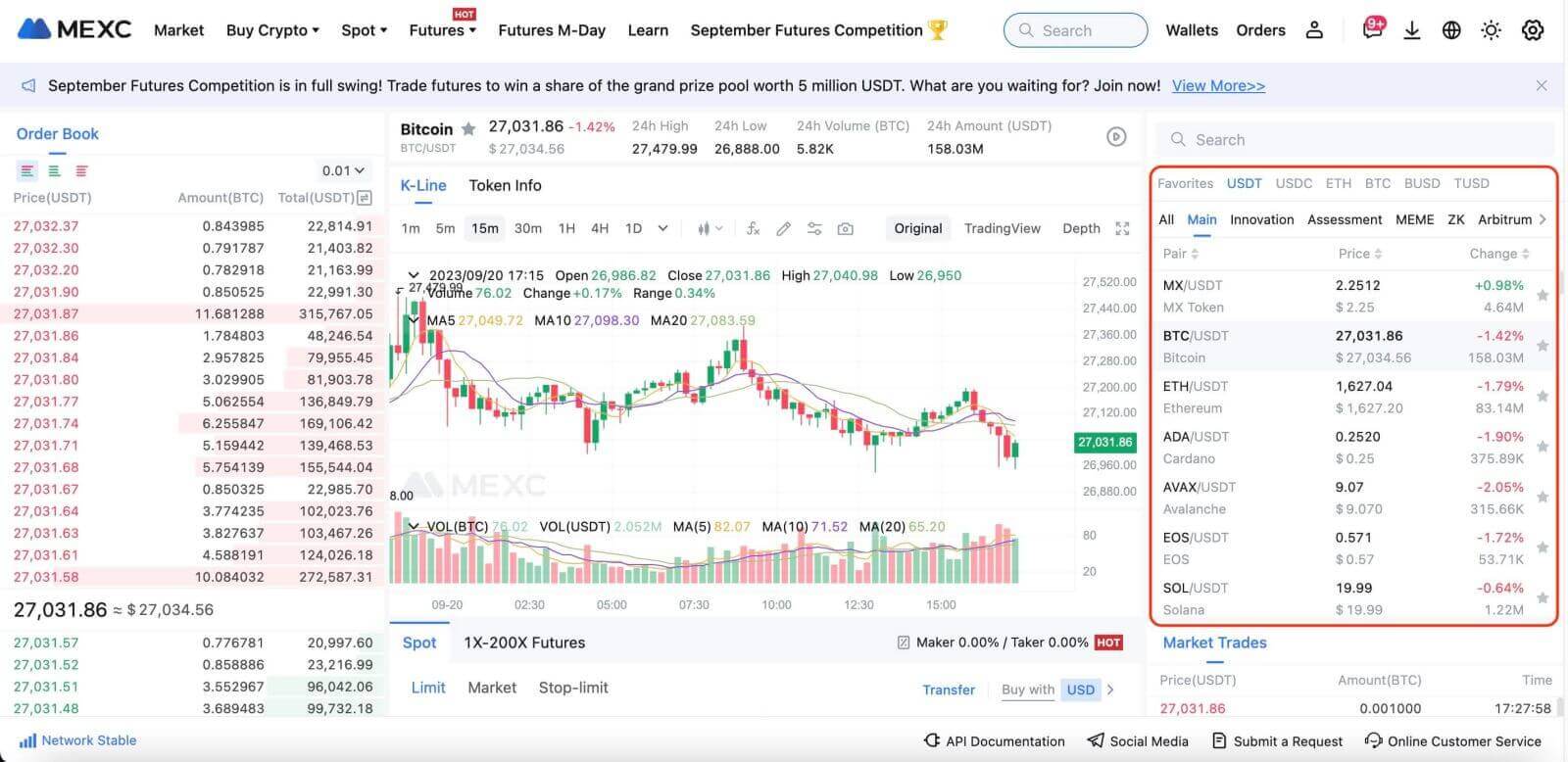Open Online Customer Service

pos(1453,741)
